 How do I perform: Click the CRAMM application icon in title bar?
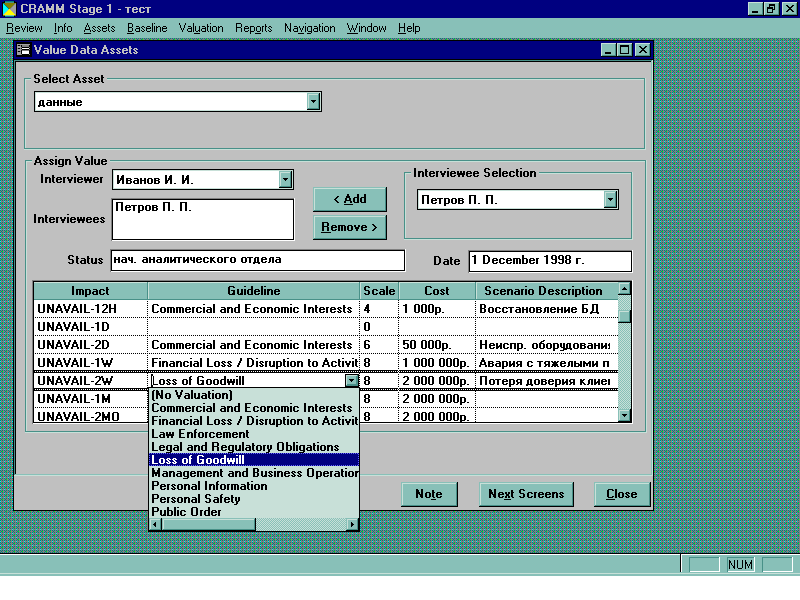click(9, 9)
